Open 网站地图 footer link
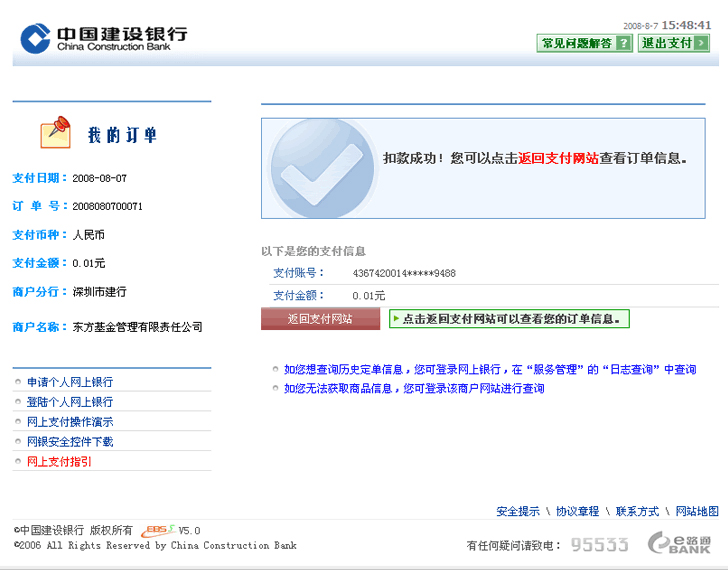This screenshot has height=570, width=728. tap(697, 512)
